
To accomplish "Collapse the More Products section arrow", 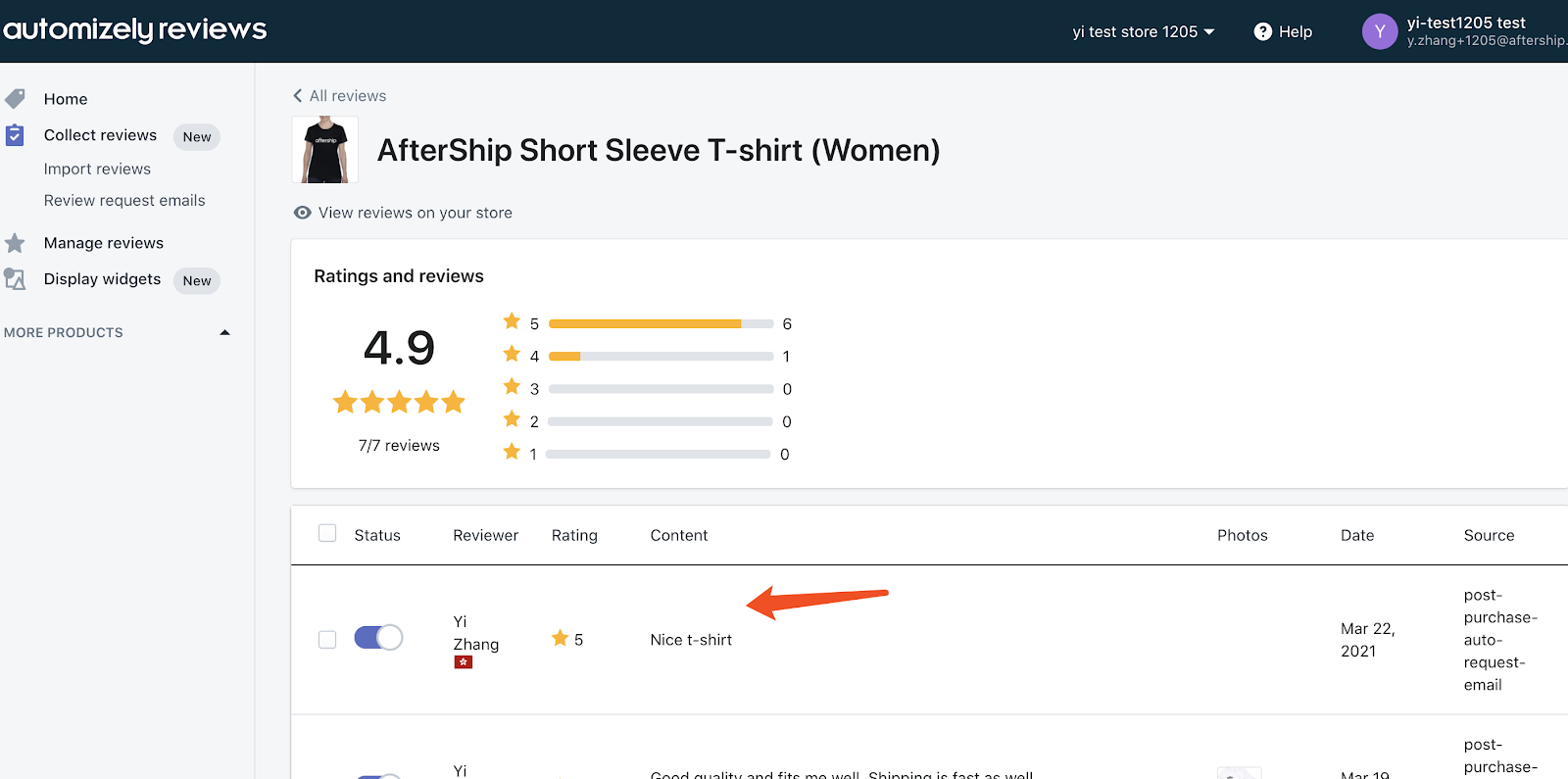I will tap(224, 333).
